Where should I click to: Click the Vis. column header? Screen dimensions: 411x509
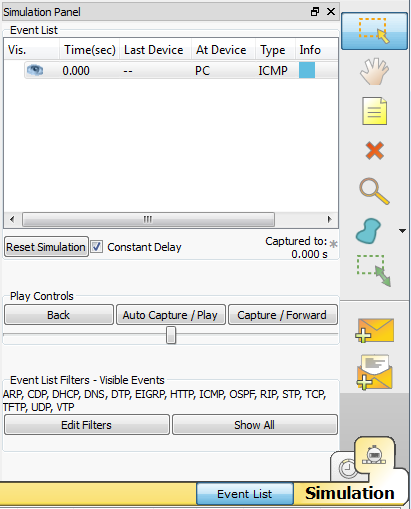point(32,50)
